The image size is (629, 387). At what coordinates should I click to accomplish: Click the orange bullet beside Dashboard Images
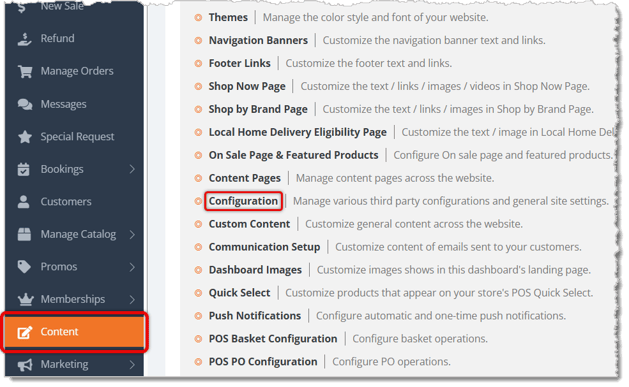pos(198,270)
